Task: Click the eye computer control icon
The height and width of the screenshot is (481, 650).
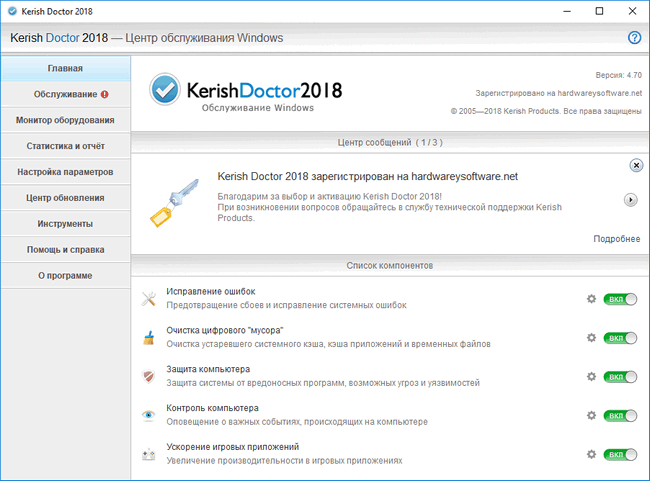Action: tap(148, 415)
